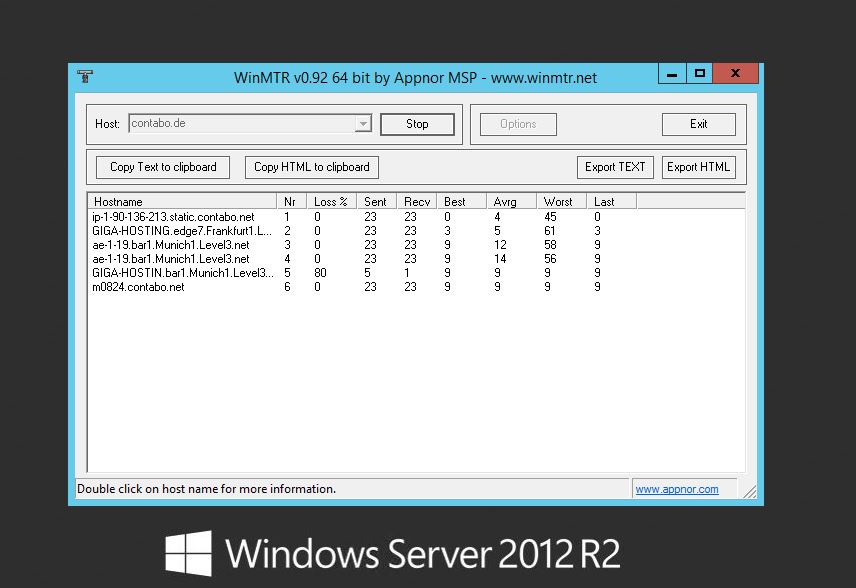Open the Host dropdown arrow

362,124
